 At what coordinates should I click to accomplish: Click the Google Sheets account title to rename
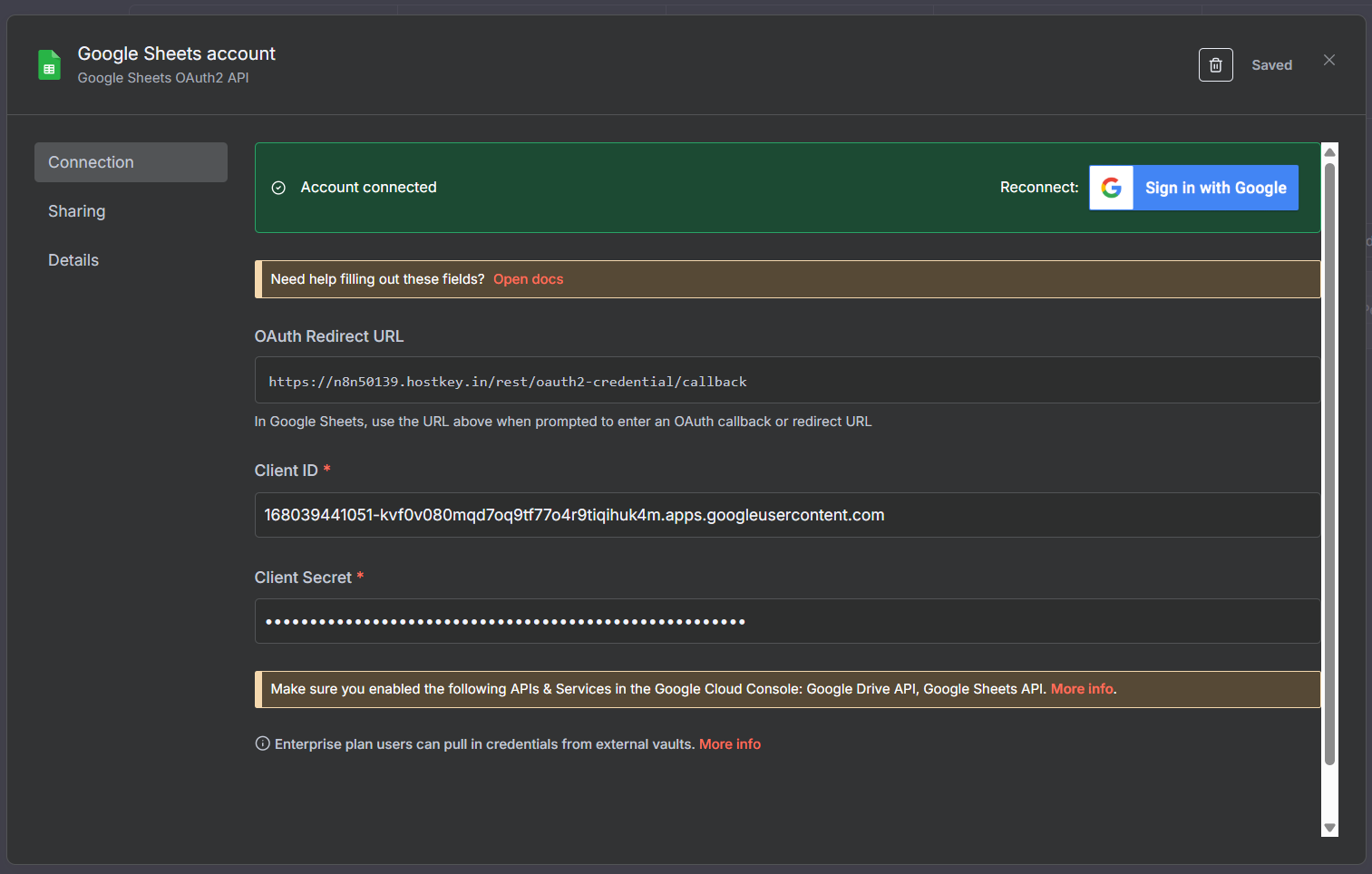pos(177,53)
